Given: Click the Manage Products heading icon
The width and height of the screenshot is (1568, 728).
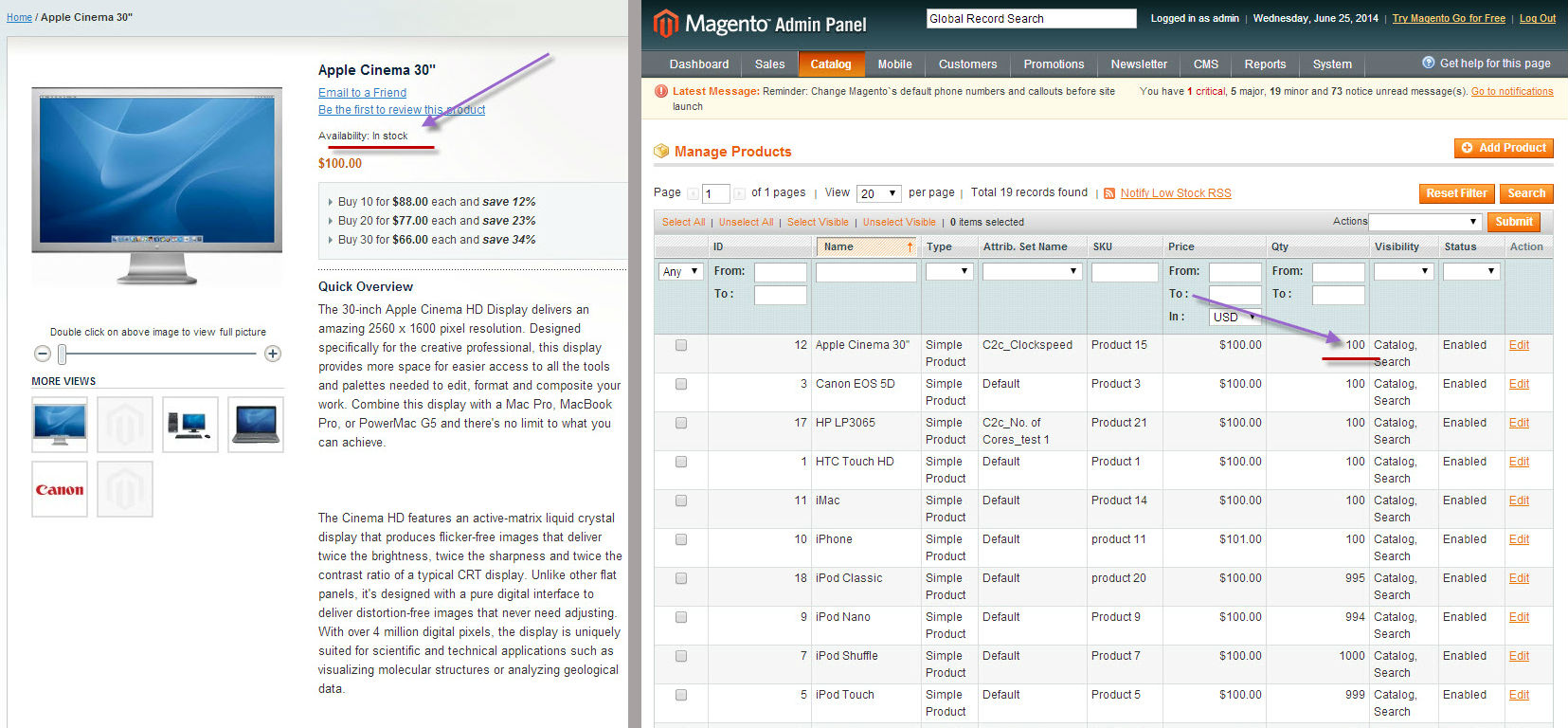Looking at the screenshot, I should [661, 152].
